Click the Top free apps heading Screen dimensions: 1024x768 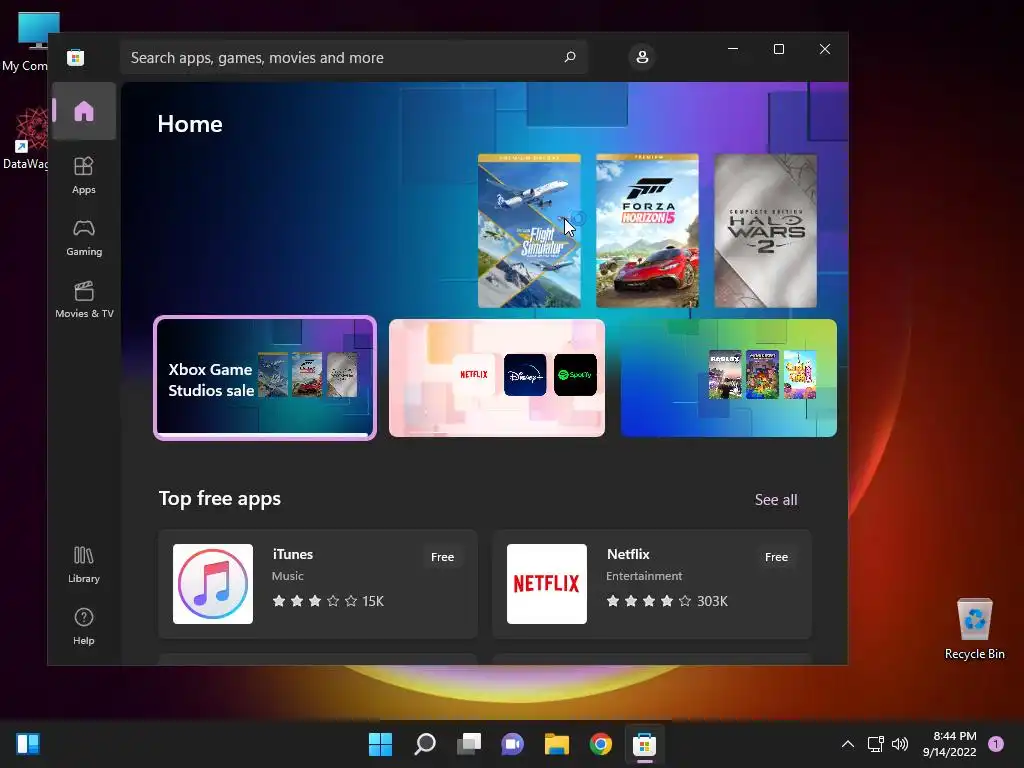(220, 499)
